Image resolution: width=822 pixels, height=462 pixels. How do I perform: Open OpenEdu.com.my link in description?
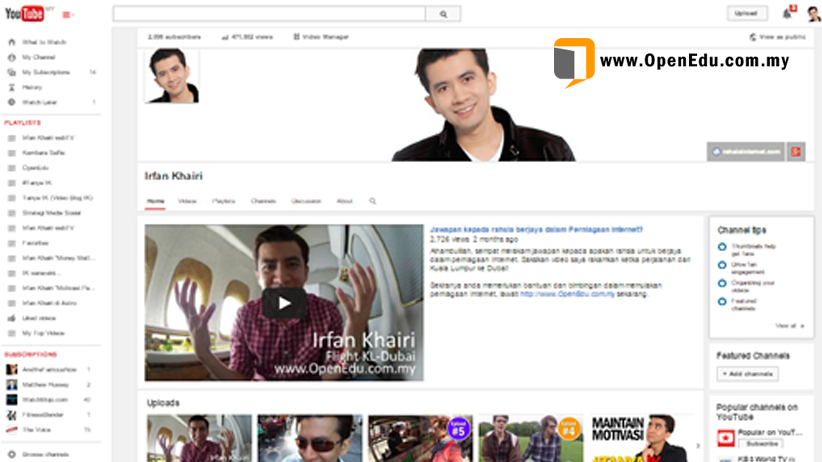(x=567, y=294)
